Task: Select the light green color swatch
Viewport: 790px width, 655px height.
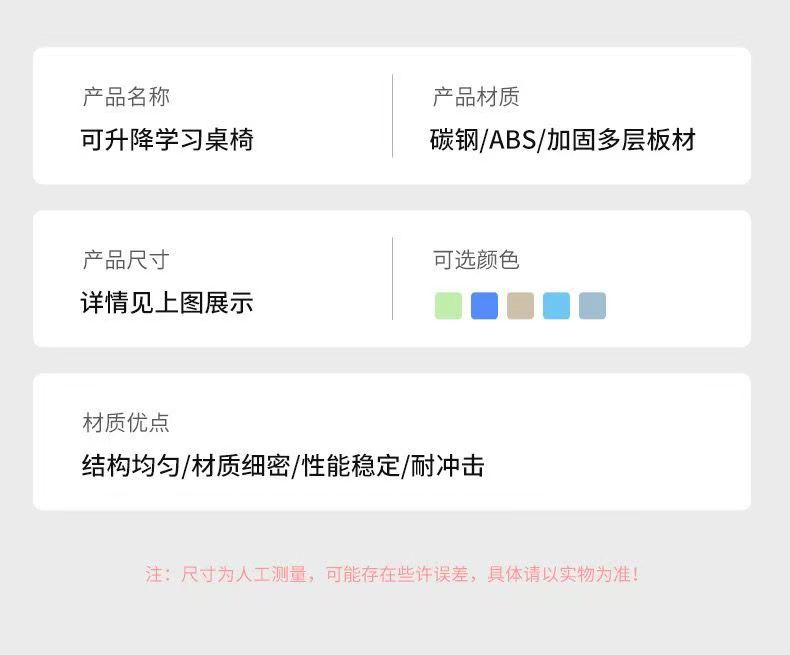Action: coord(448,306)
